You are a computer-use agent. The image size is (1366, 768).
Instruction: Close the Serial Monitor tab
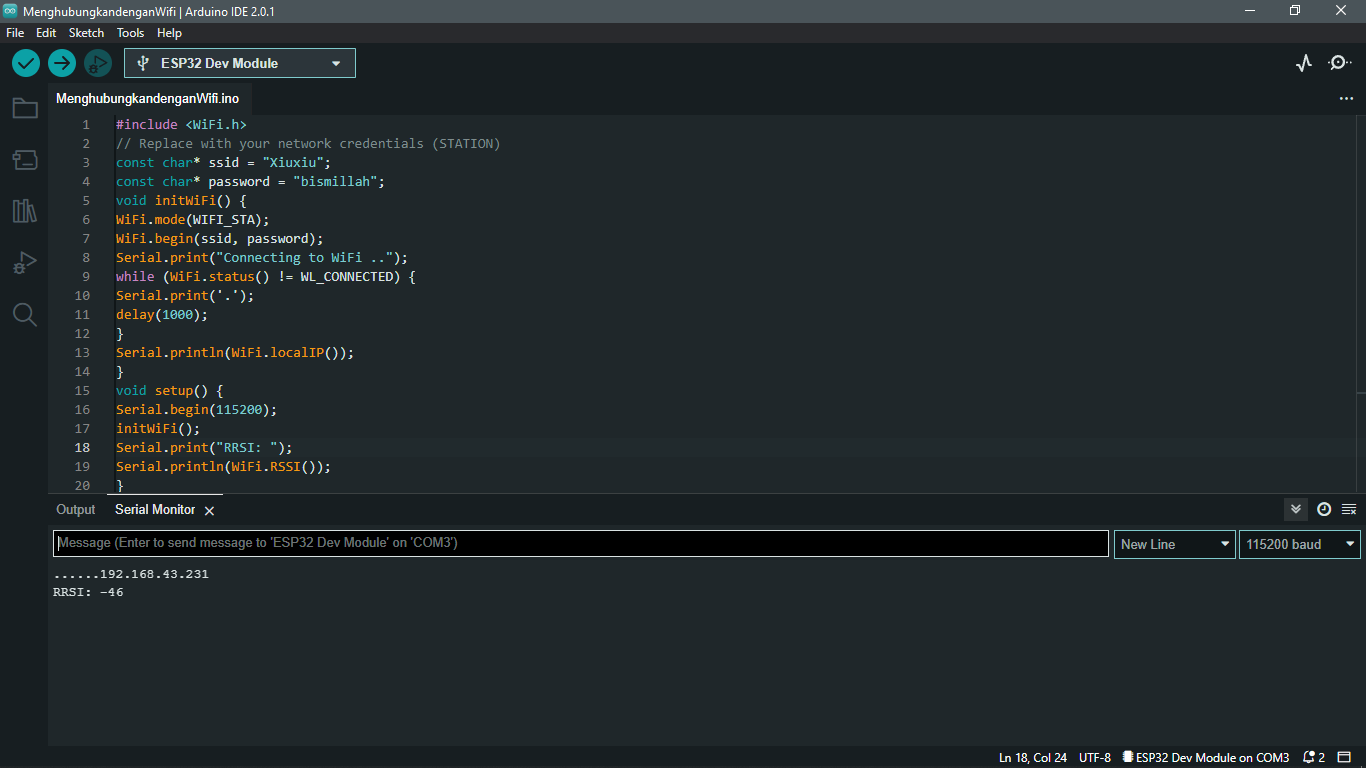pos(209,510)
